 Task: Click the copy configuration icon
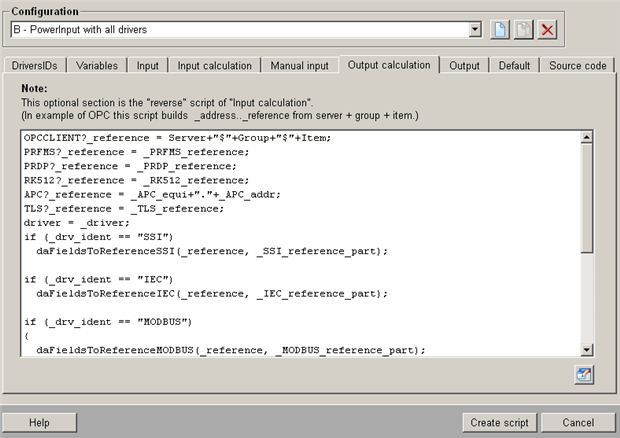(x=525, y=30)
